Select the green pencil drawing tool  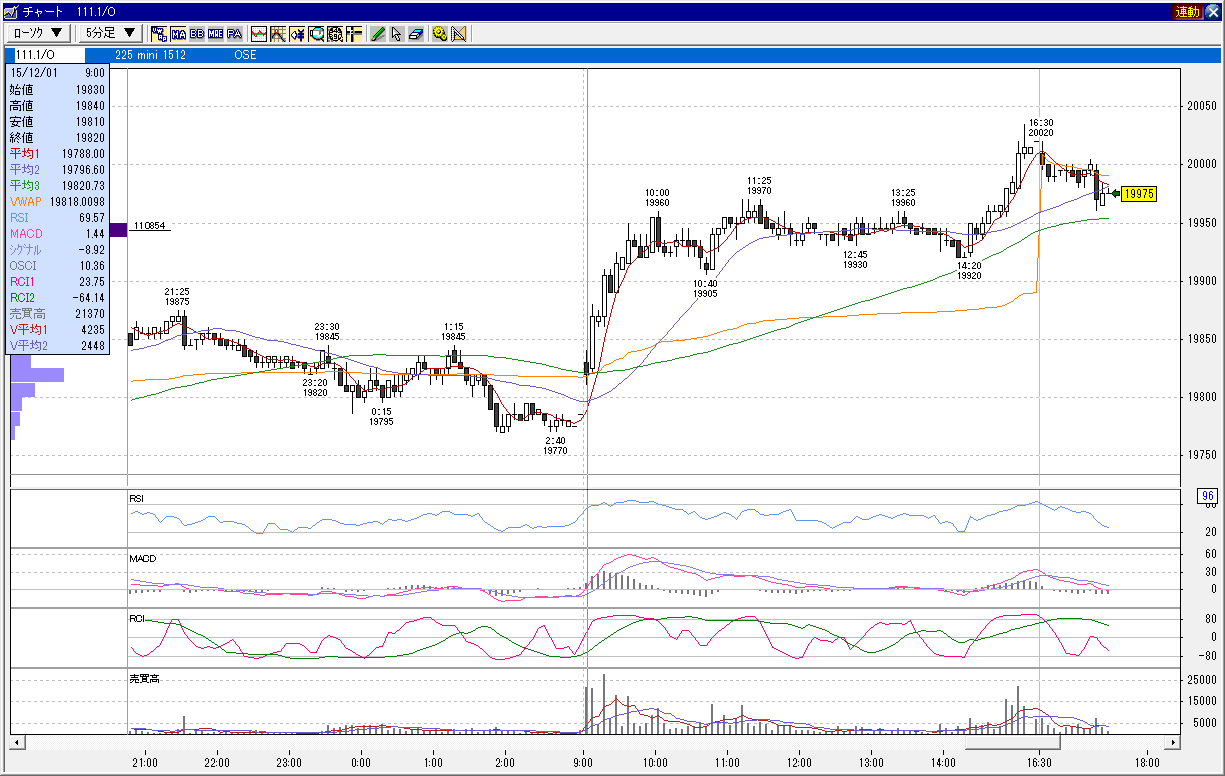click(378, 33)
